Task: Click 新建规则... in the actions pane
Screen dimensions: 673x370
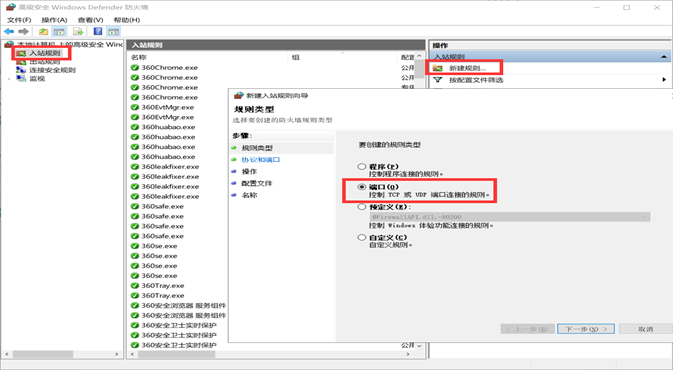Action: click(467, 68)
